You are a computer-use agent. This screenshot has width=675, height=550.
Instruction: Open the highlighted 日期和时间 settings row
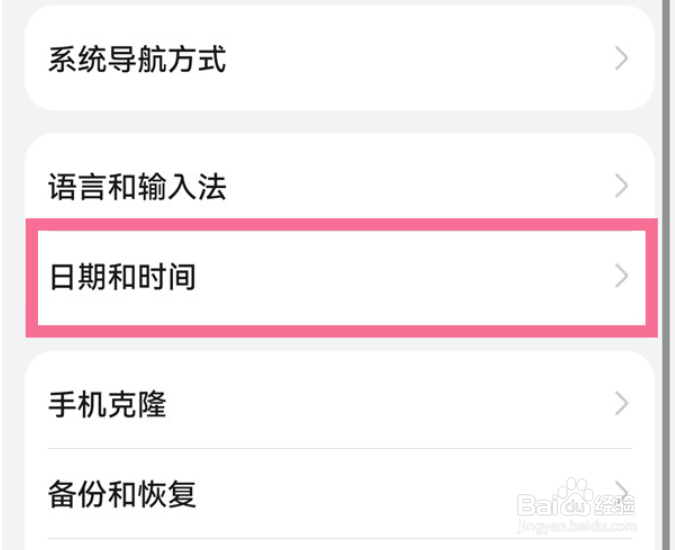330,276
